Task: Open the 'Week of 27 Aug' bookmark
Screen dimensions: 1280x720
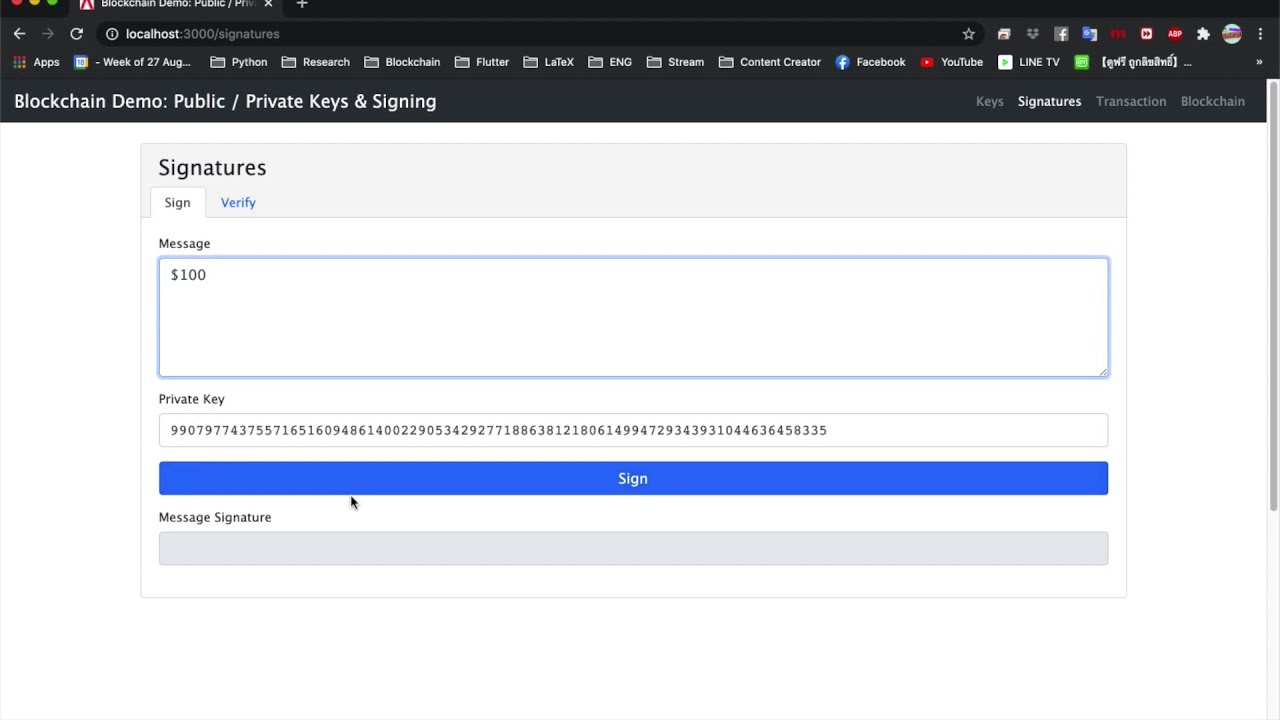Action: (x=132, y=62)
